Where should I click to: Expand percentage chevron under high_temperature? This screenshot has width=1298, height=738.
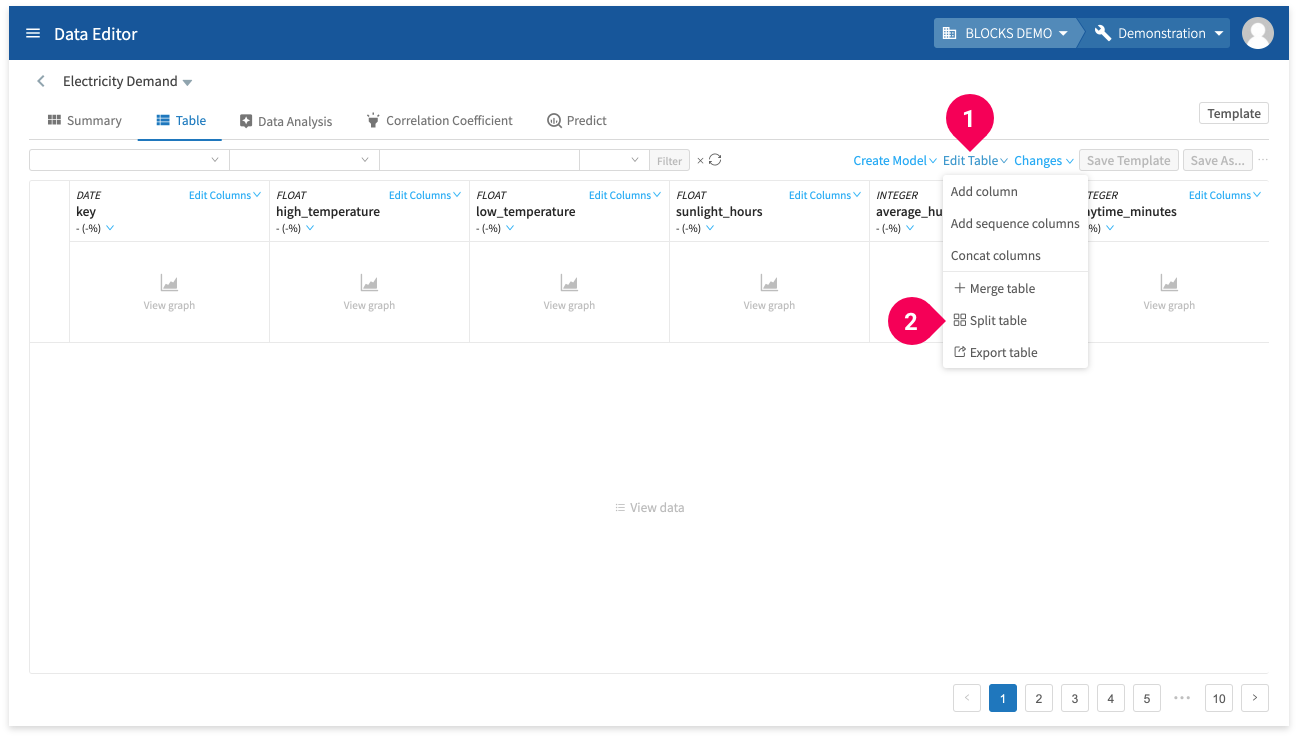pyautogui.click(x=310, y=228)
